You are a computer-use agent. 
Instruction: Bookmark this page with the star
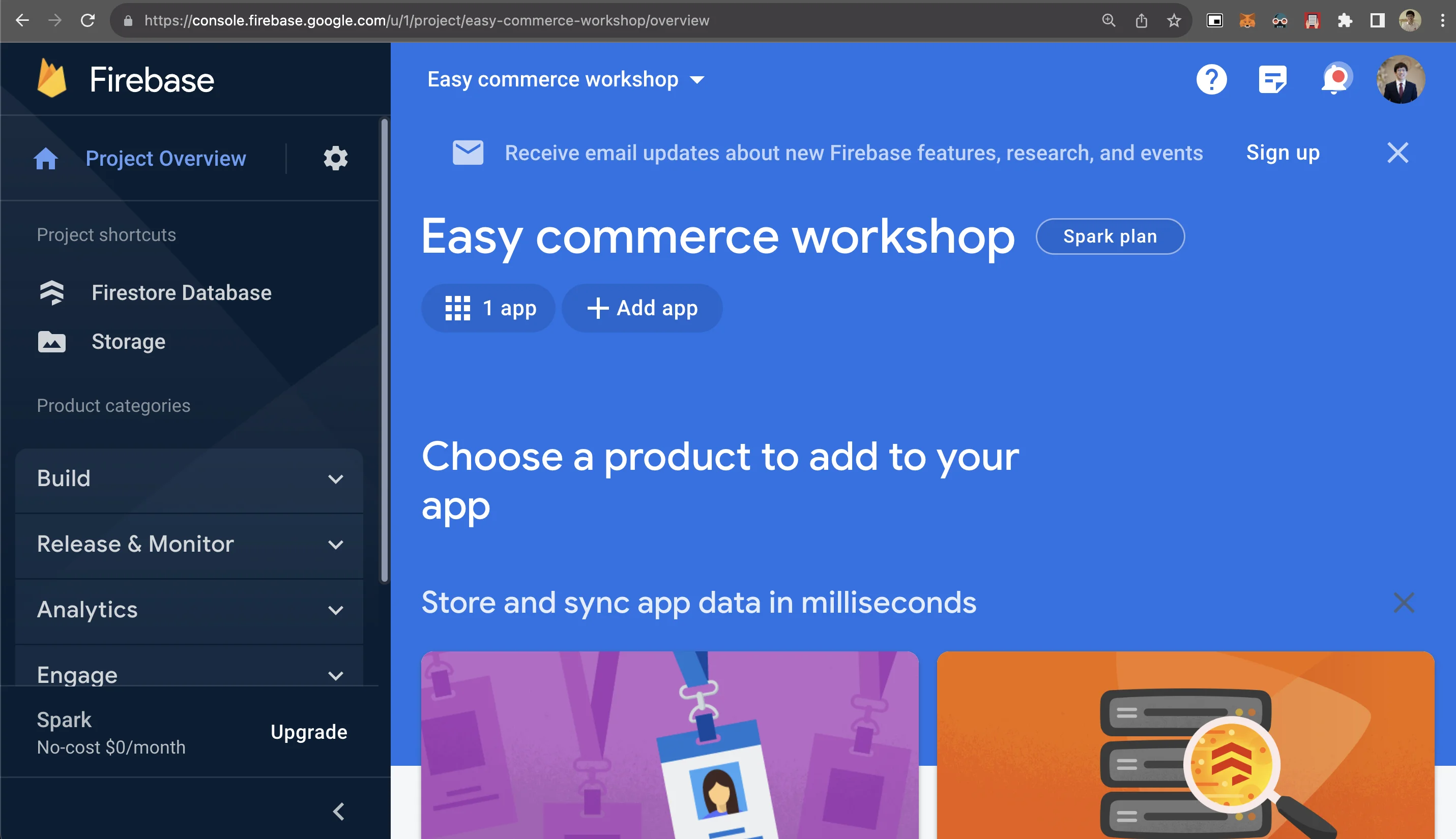pos(1174,21)
